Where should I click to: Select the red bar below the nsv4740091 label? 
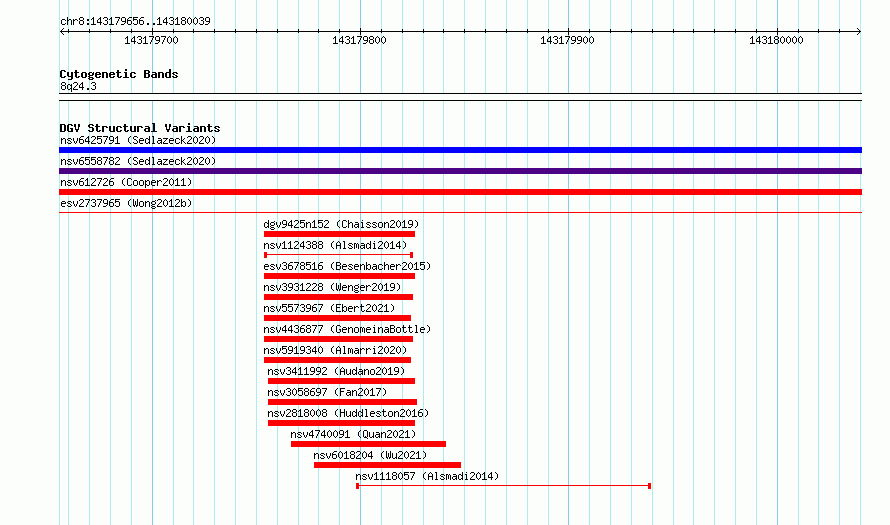coord(368,444)
